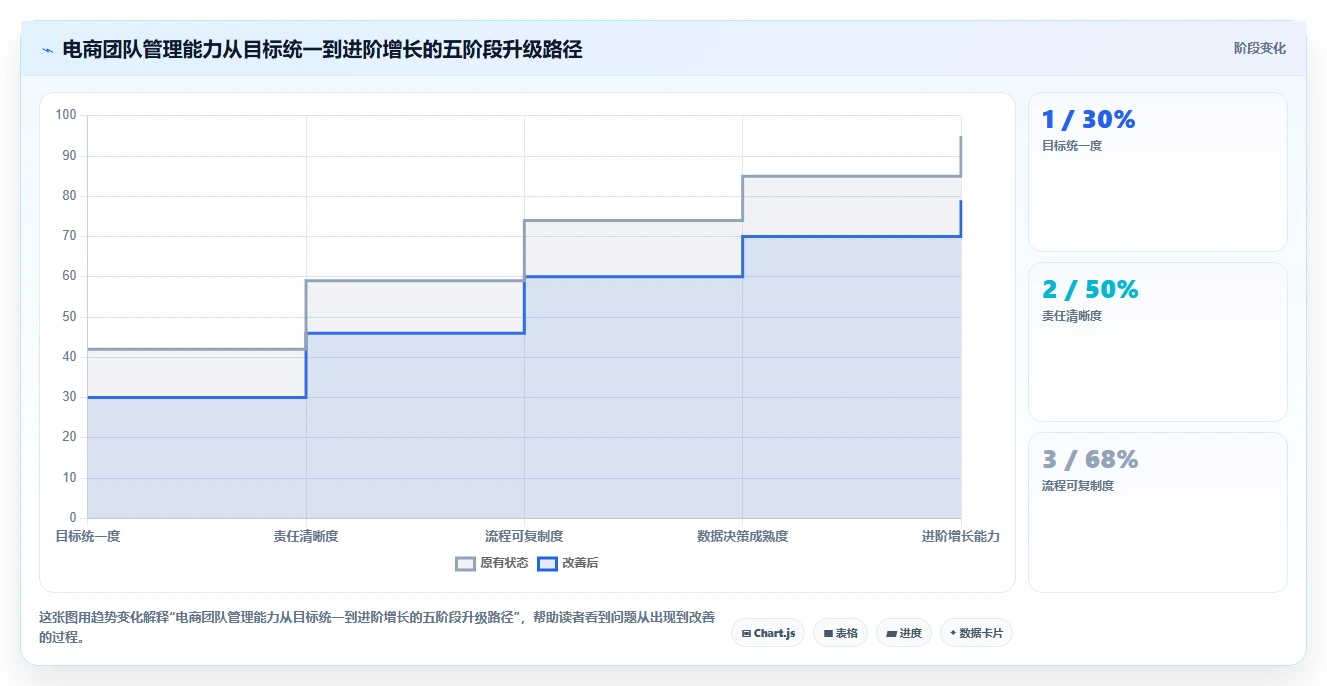Viewport: 1327px width, 686px height.
Task: Click x-axis label 流程可复制度
Action: 524,536
